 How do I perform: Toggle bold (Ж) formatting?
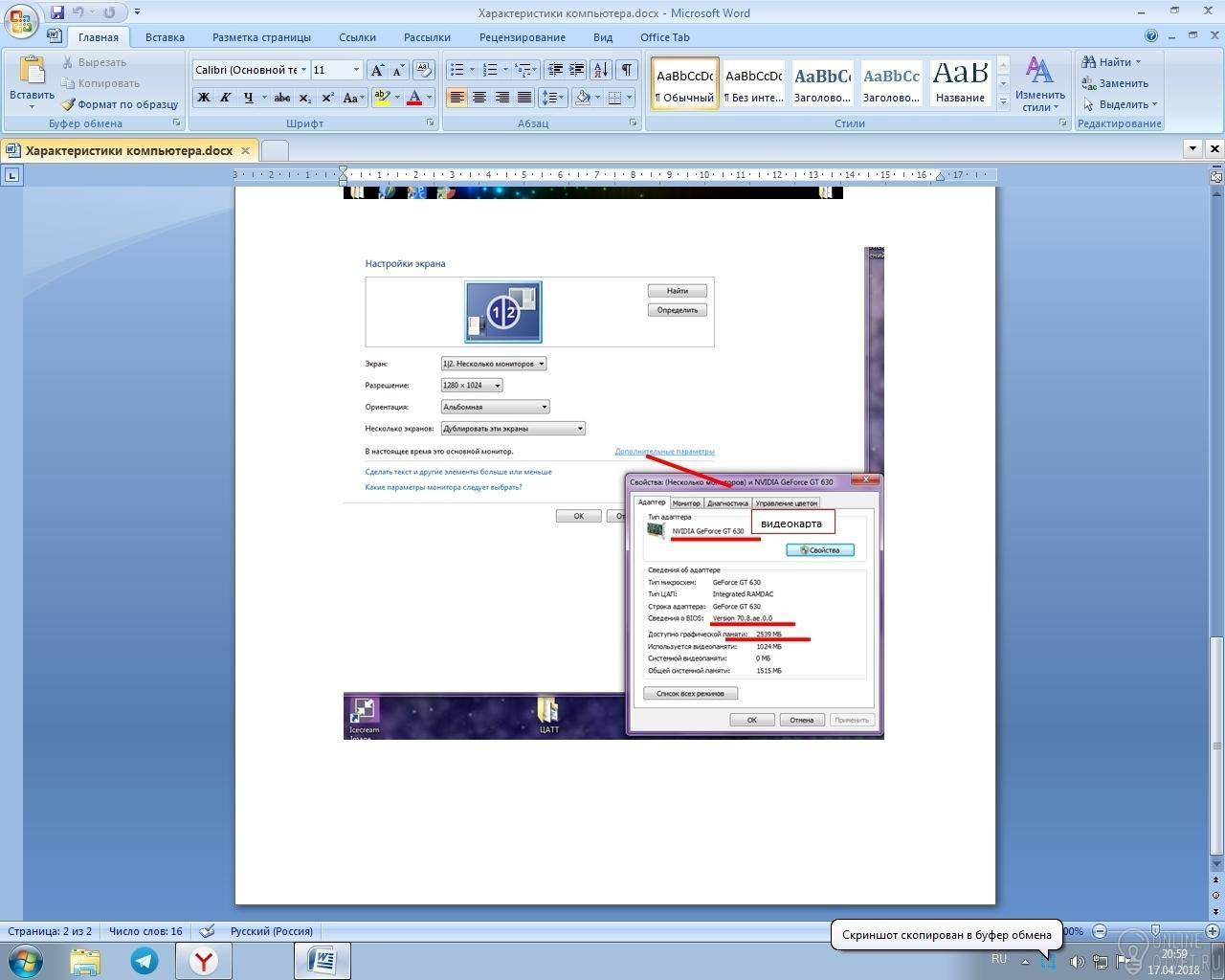[x=203, y=98]
